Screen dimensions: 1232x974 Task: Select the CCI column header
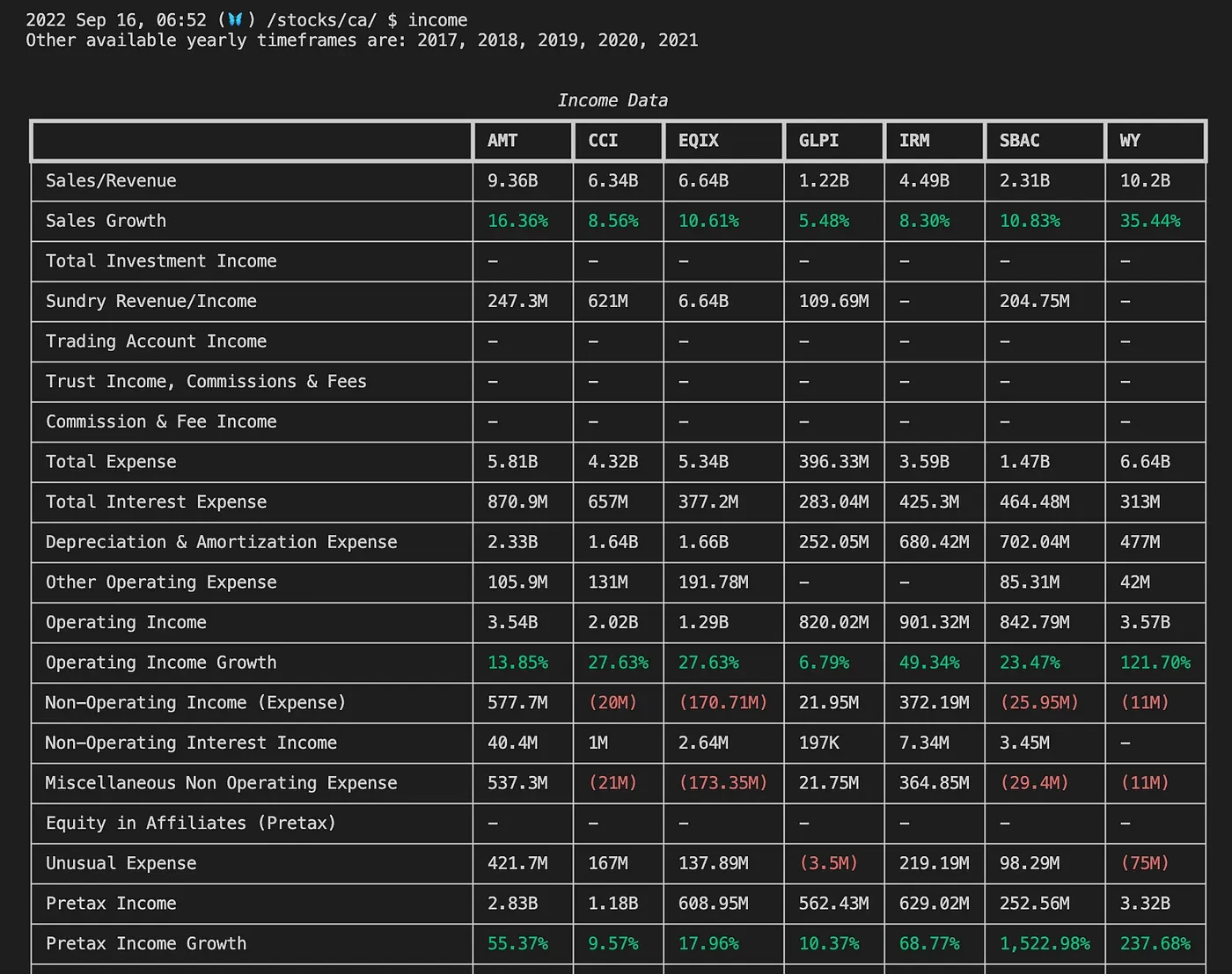603,141
